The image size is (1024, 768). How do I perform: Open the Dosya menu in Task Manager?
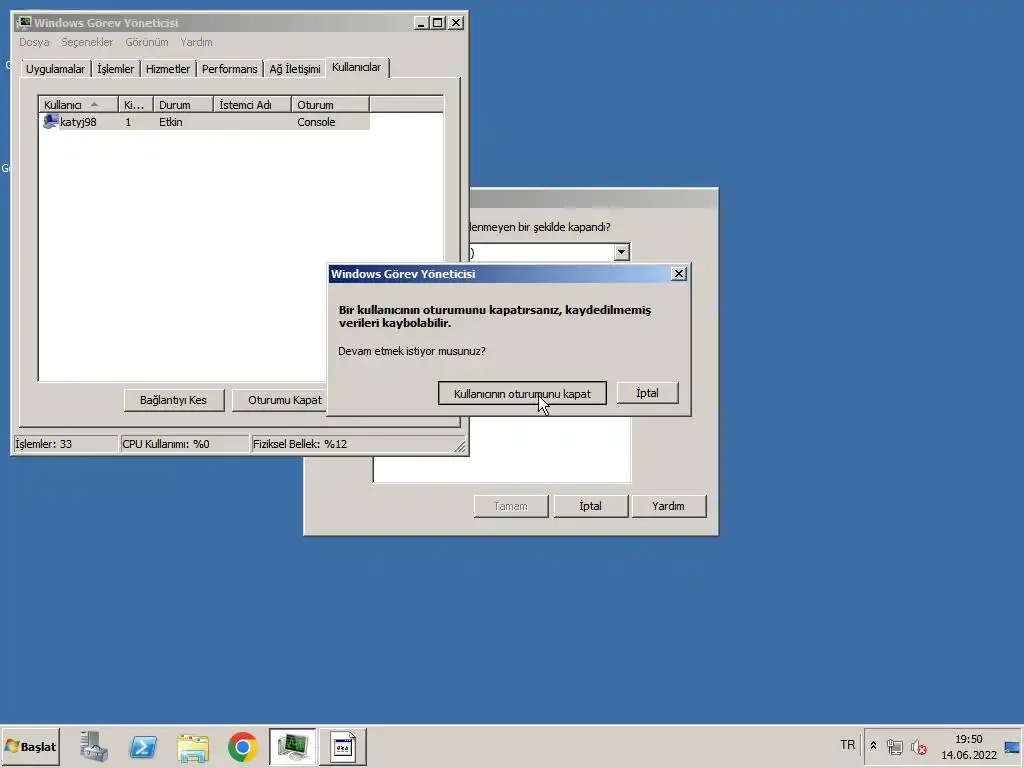(x=34, y=42)
